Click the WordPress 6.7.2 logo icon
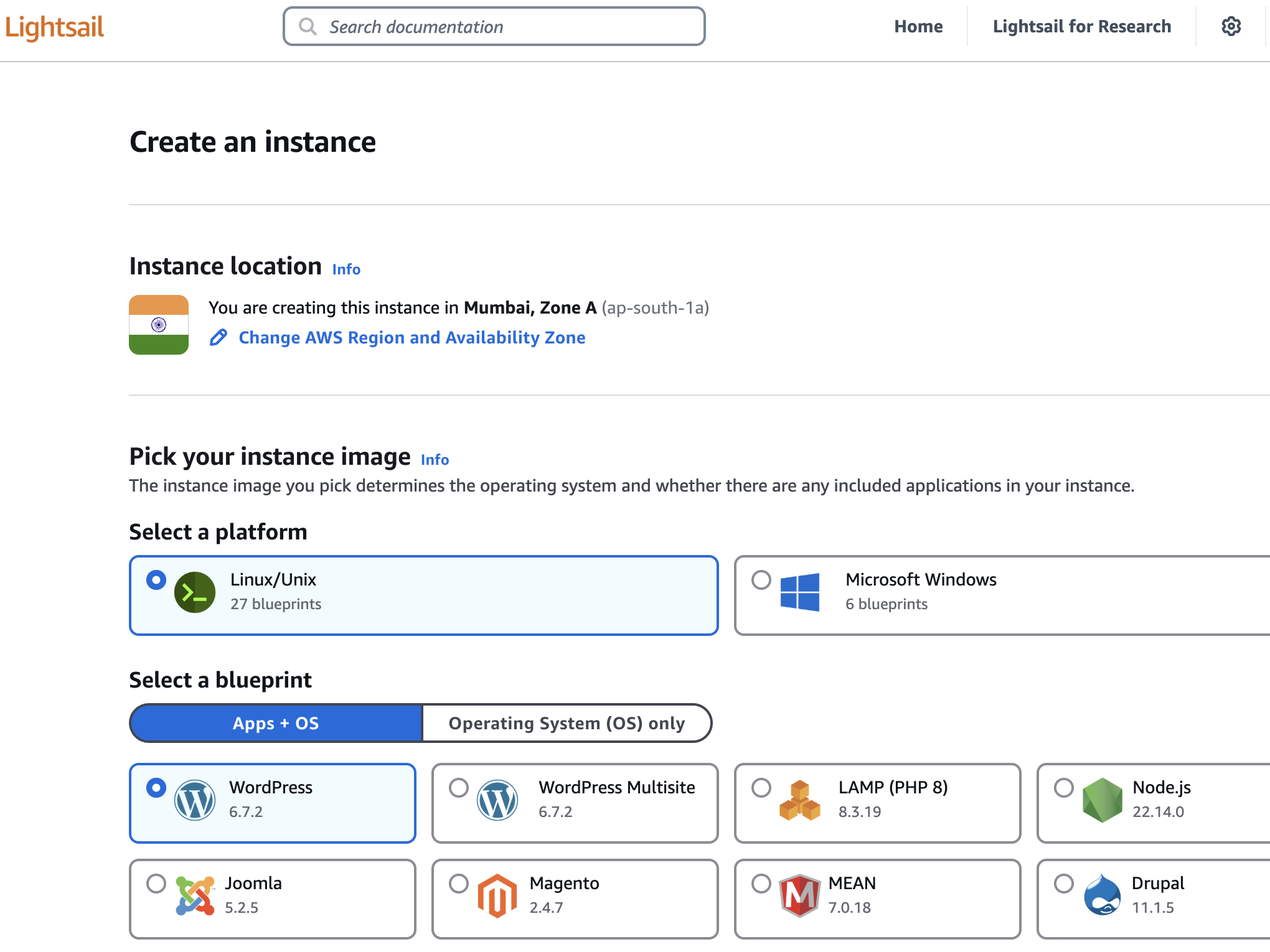 pos(195,800)
